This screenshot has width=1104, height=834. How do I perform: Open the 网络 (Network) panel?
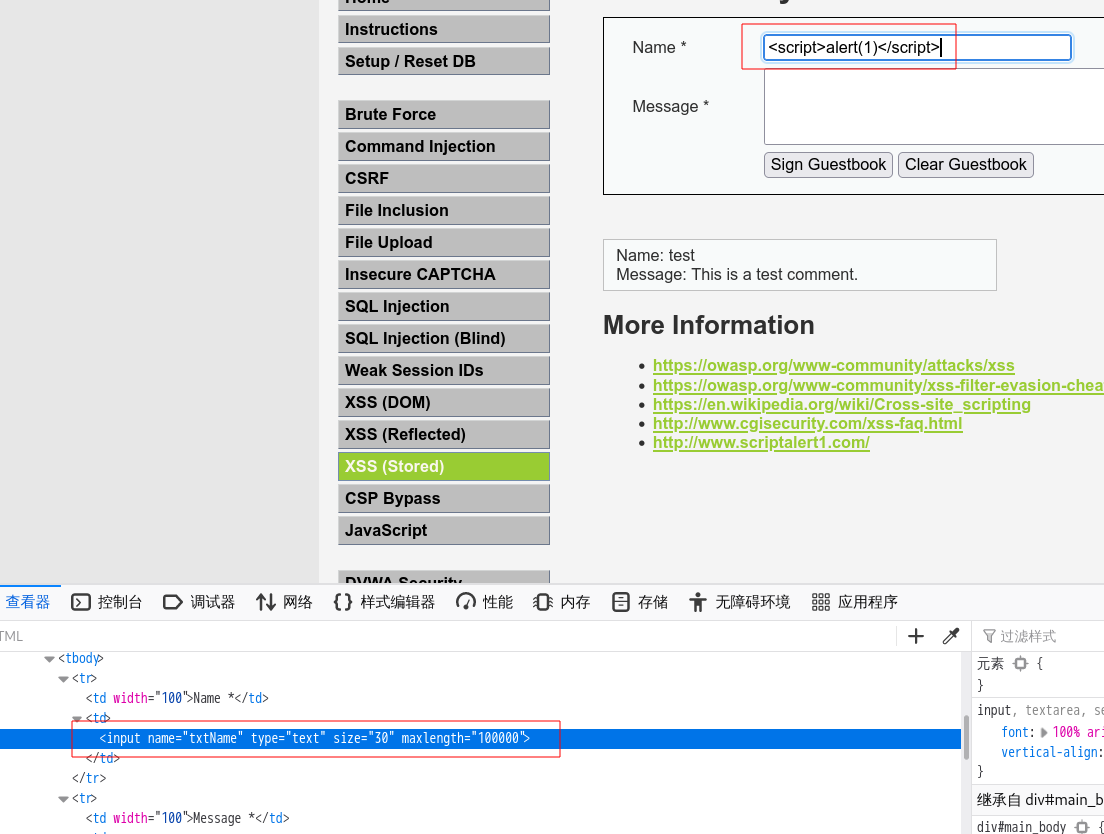(284, 602)
